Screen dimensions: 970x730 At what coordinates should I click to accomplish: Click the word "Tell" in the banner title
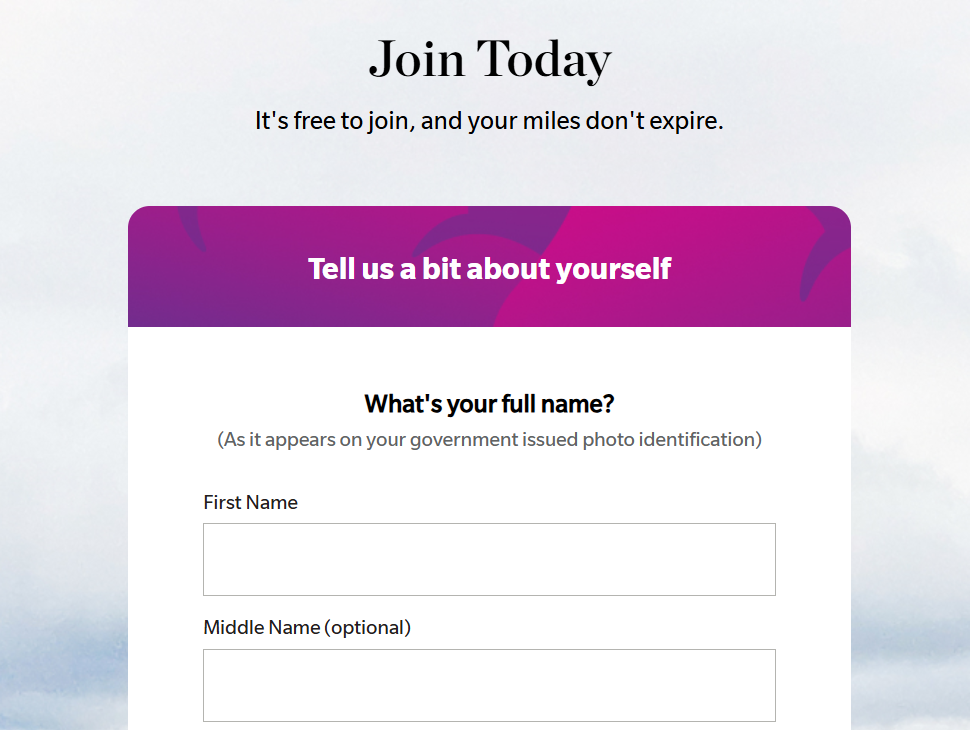[330, 268]
